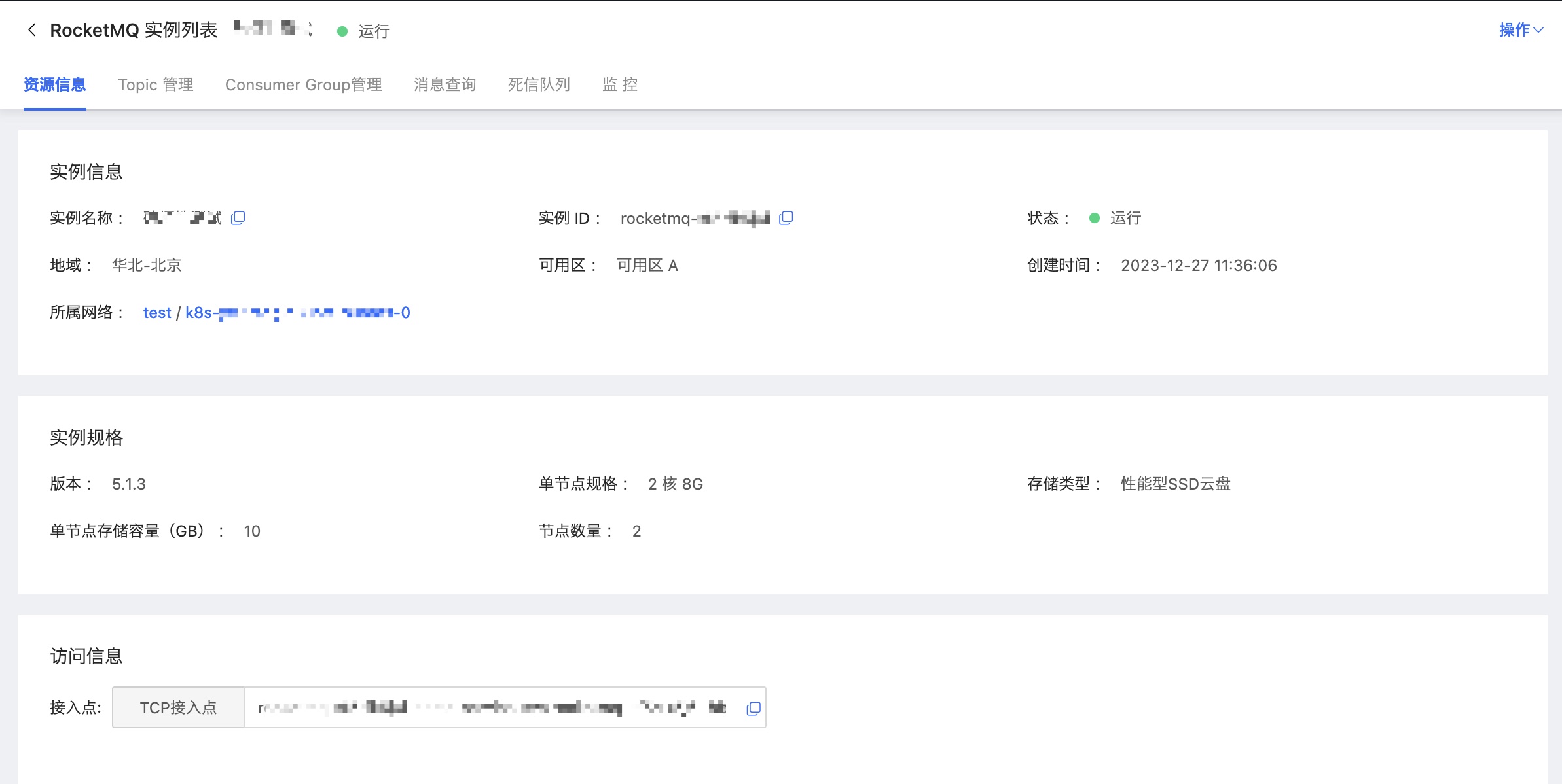The height and width of the screenshot is (784, 1562).
Task: Switch to the 监控 tab
Action: tap(620, 85)
